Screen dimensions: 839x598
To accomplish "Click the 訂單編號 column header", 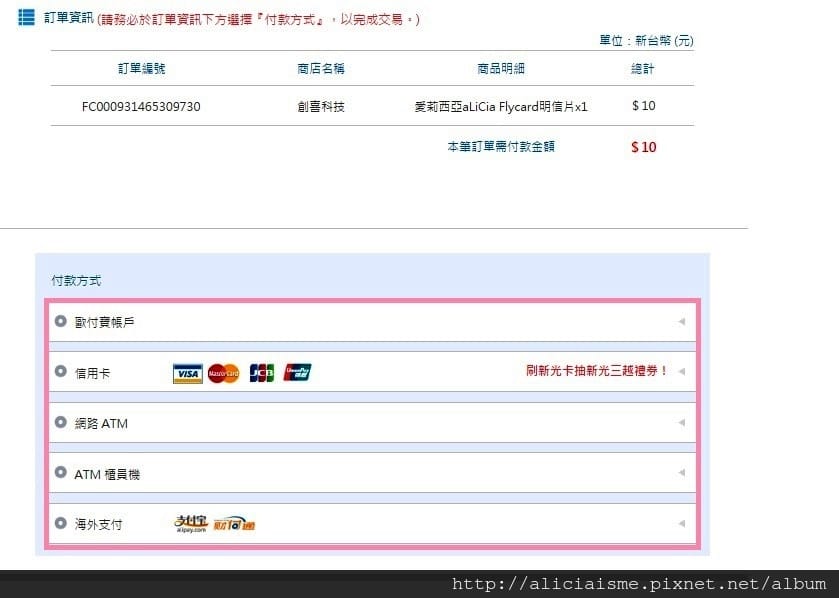I will [x=141, y=68].
